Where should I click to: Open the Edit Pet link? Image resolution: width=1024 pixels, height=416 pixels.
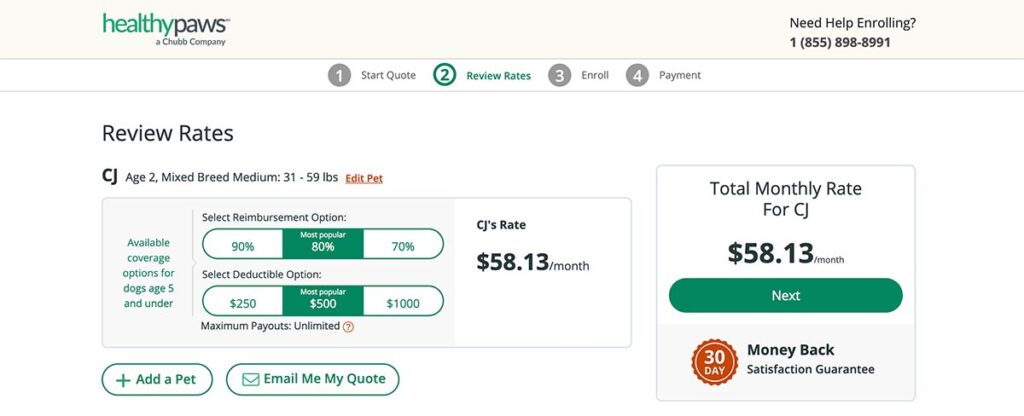coord(364,178)
